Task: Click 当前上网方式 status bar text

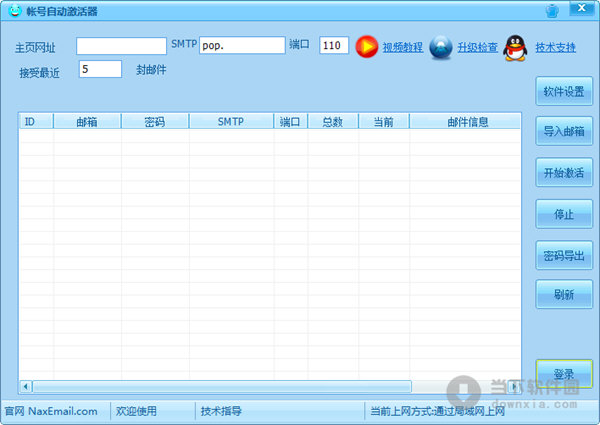Action: pos(437,411)
